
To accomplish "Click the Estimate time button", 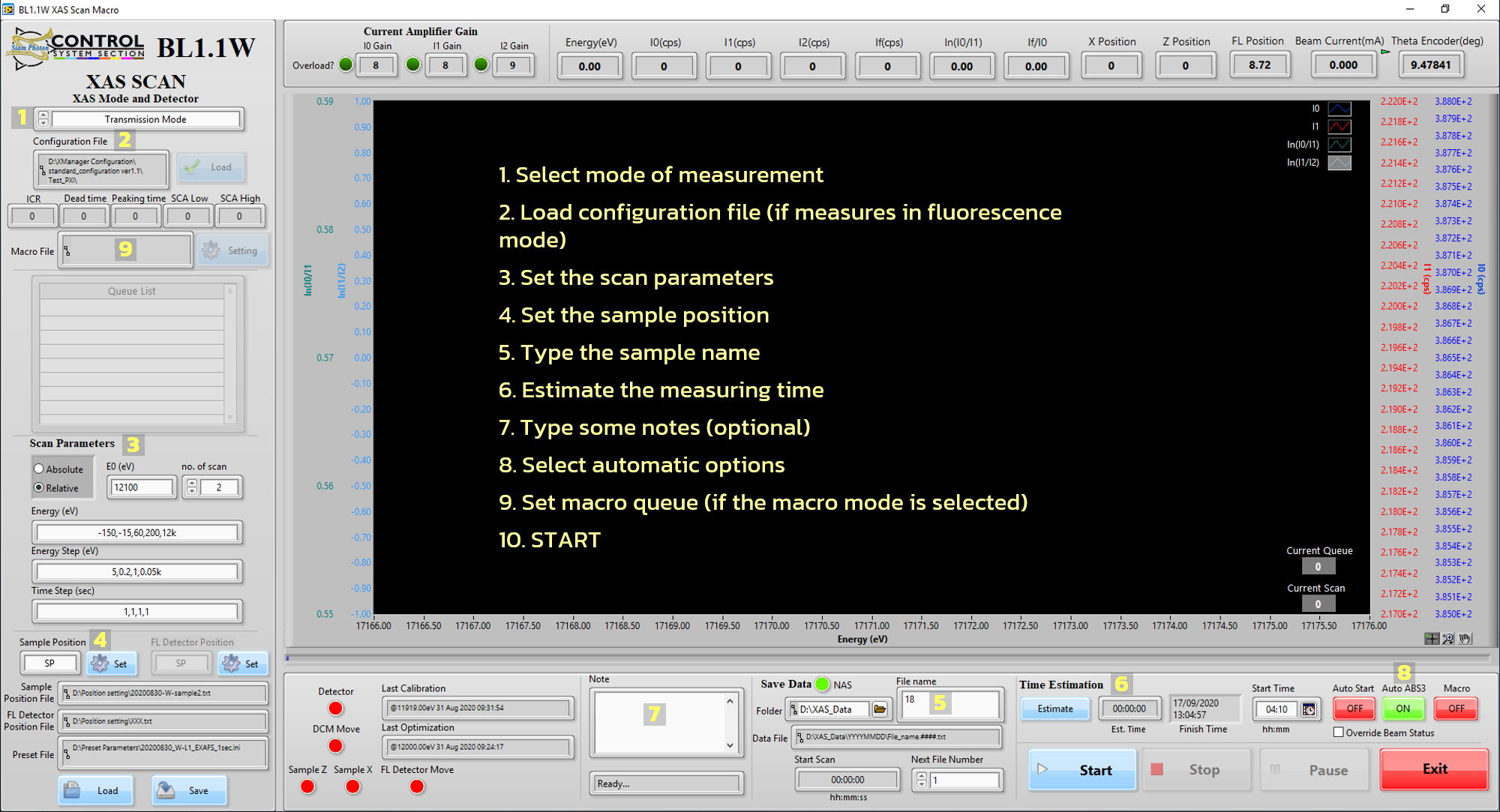I will click(1054, 709).
